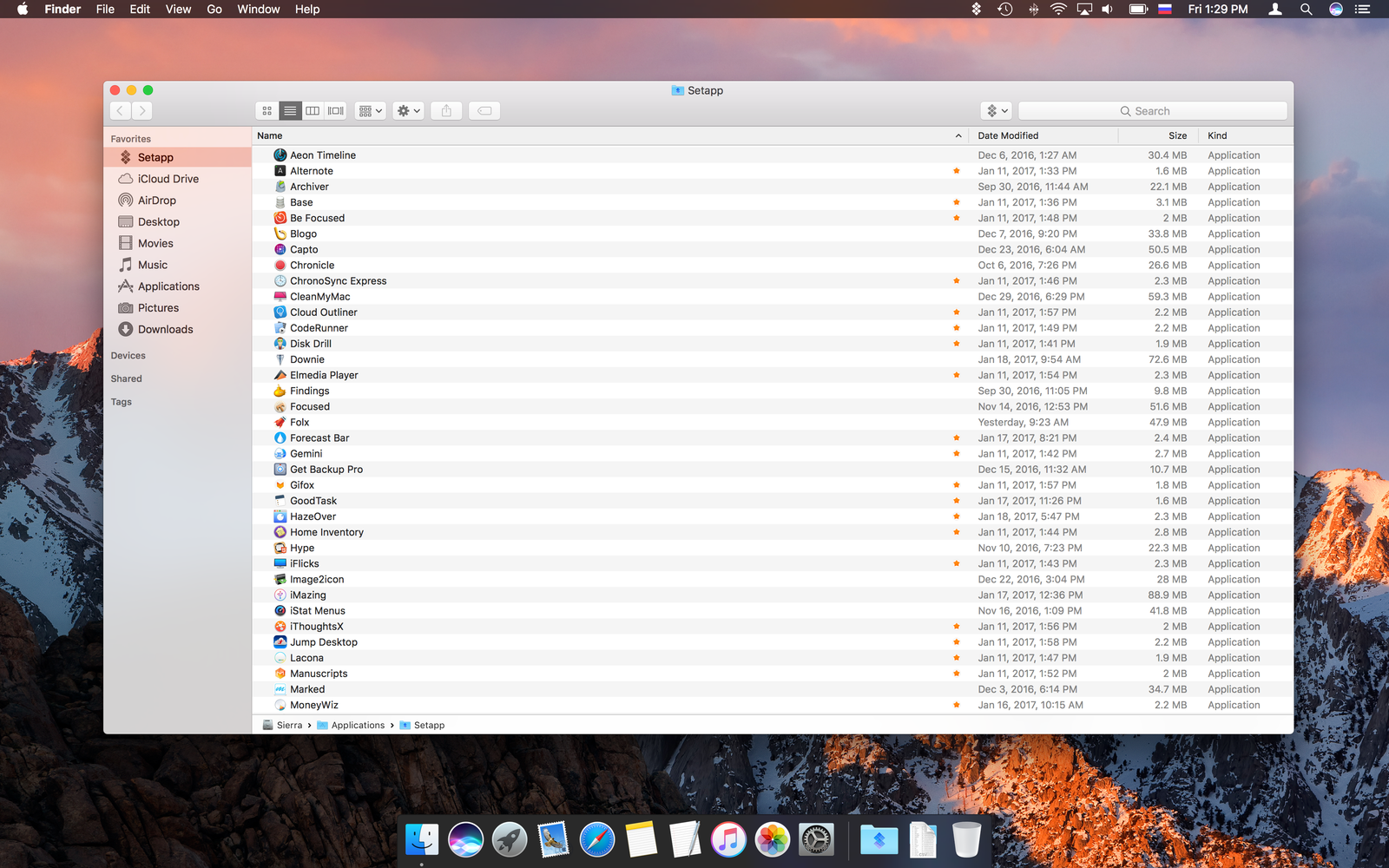Click Sierra in the path bar
The height and width of the screenshot is (868, 1389).
click(282, 726)
